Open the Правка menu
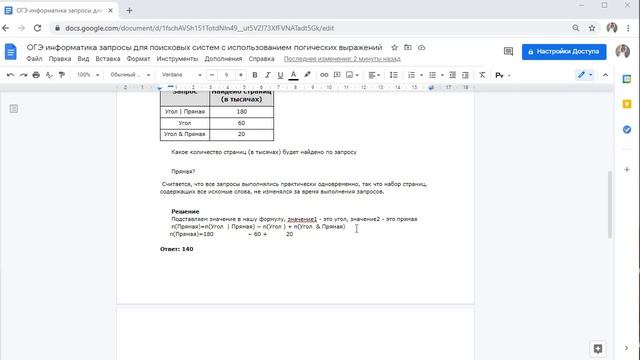Viewport: 640px width, 360px height. pyautogui.click(x=60, y=59)
